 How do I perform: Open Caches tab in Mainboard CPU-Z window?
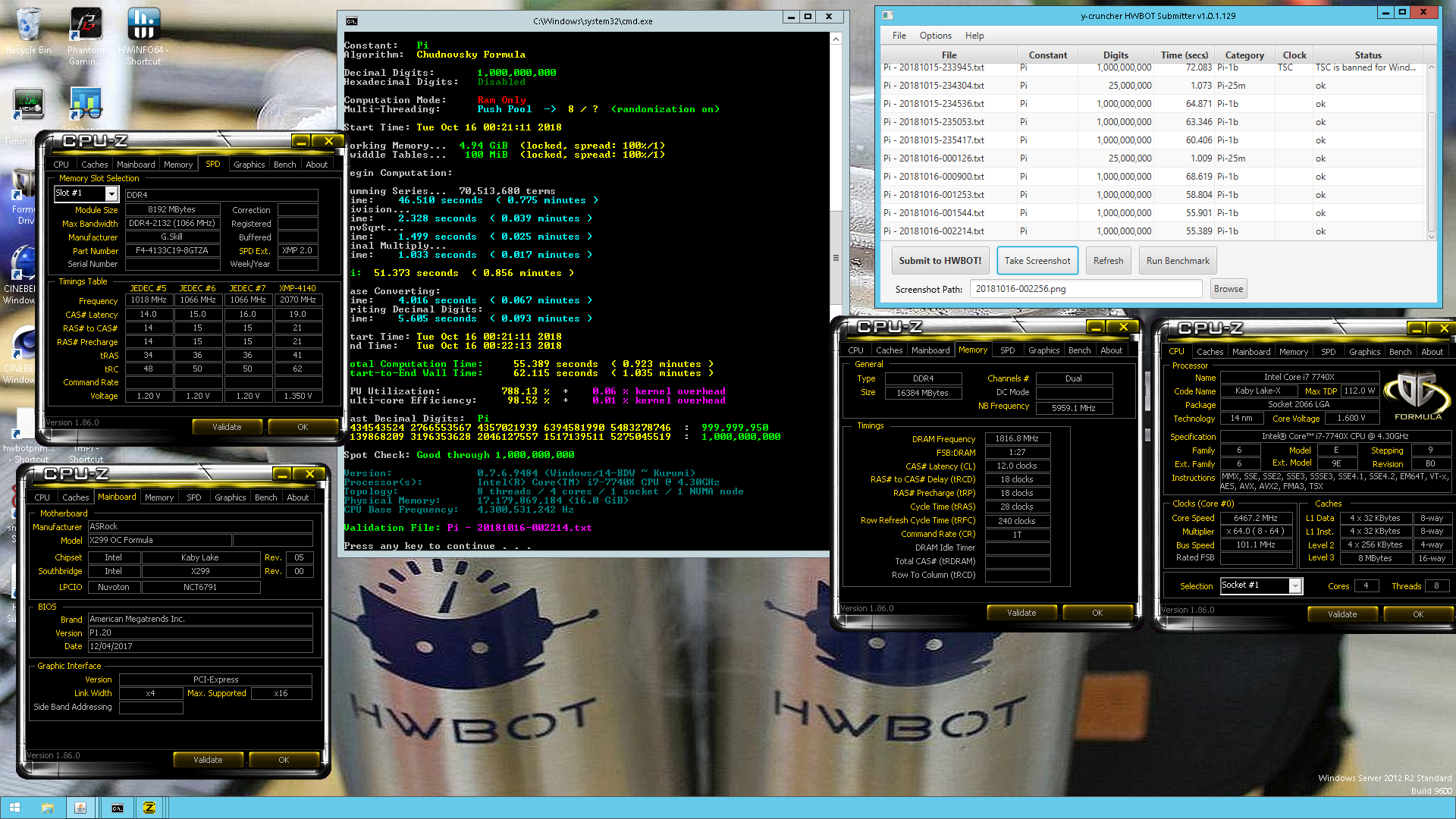click(75, 497)
